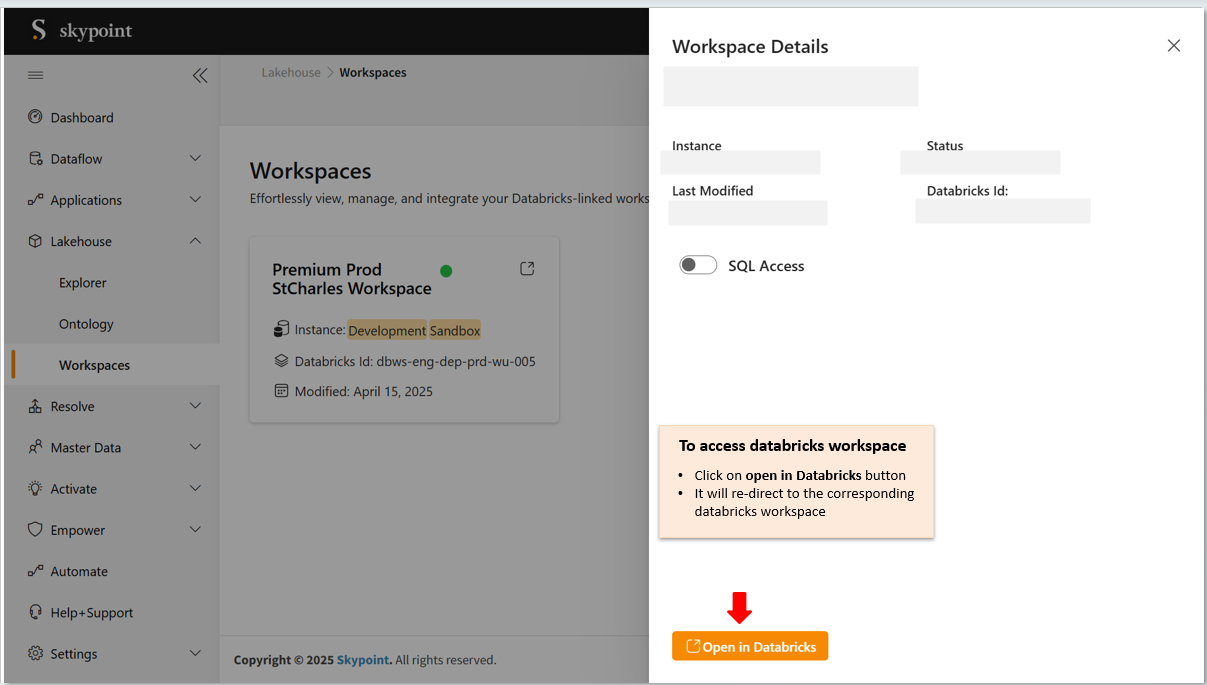
Task: Collapse the Lakehouse section chevron
Action: pyautogui.click(x=195, y=241)
